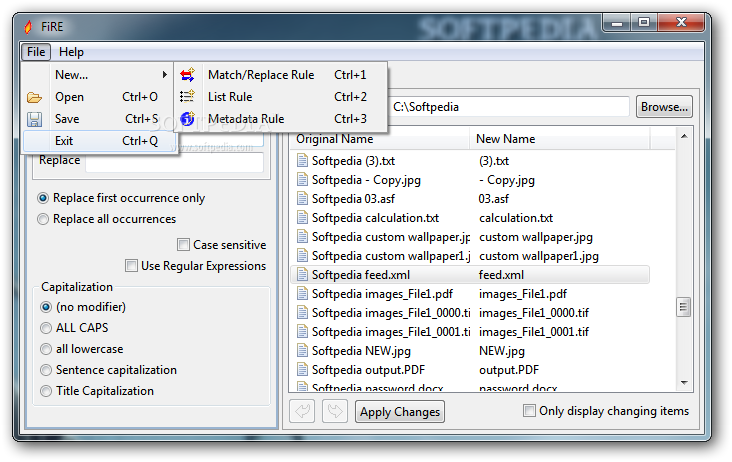Image resolution: width=732 pixels, height=462 pixels.
Task: Click new name 03.asf cell
Action: (x=493, y=199)
